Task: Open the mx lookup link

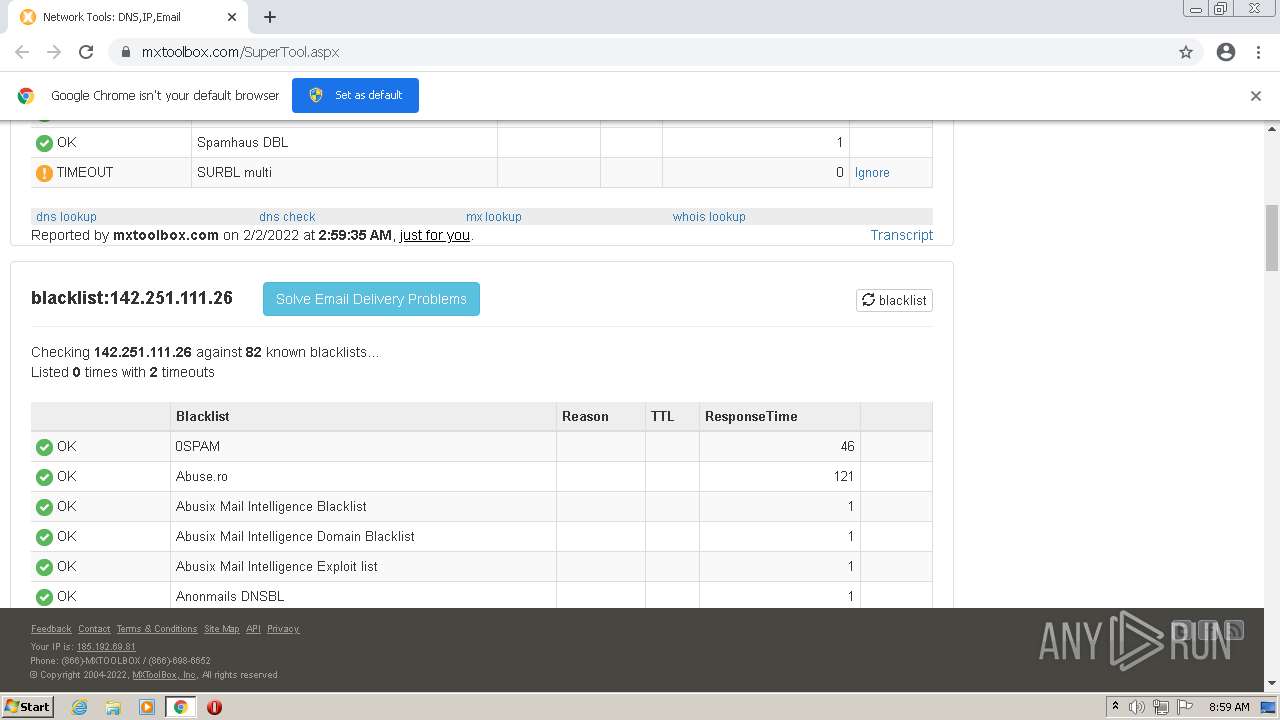Action: point(494,216)
